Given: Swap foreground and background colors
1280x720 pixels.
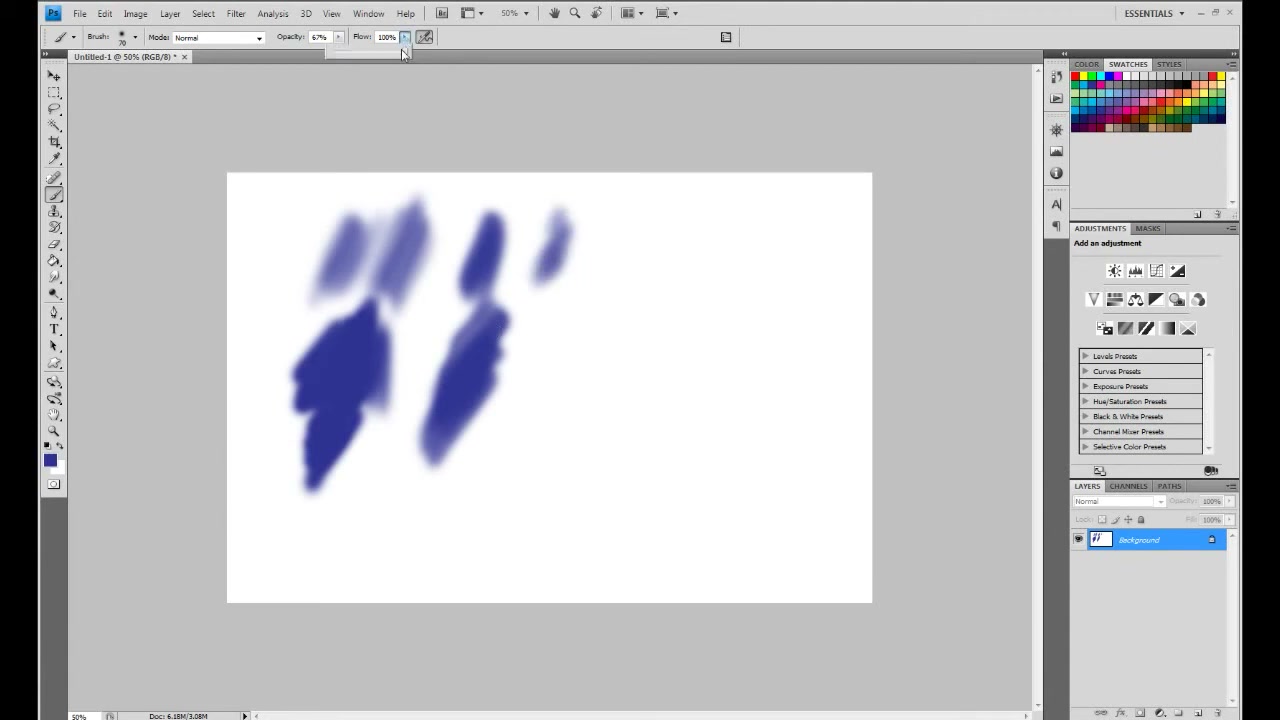Looking at the screenshot, I should point(59,446).
